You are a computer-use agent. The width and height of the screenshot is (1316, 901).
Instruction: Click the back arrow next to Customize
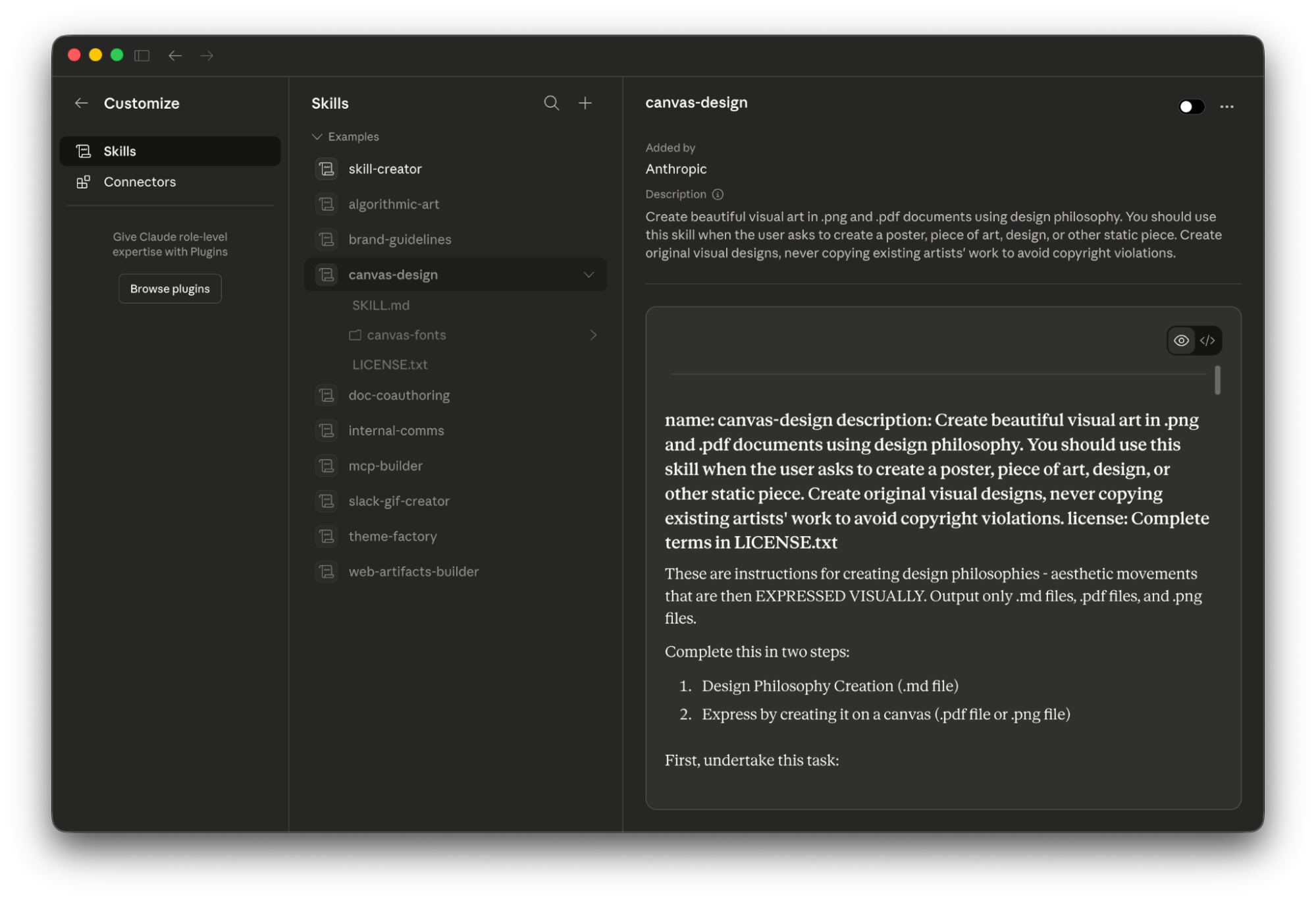point(82,103)
